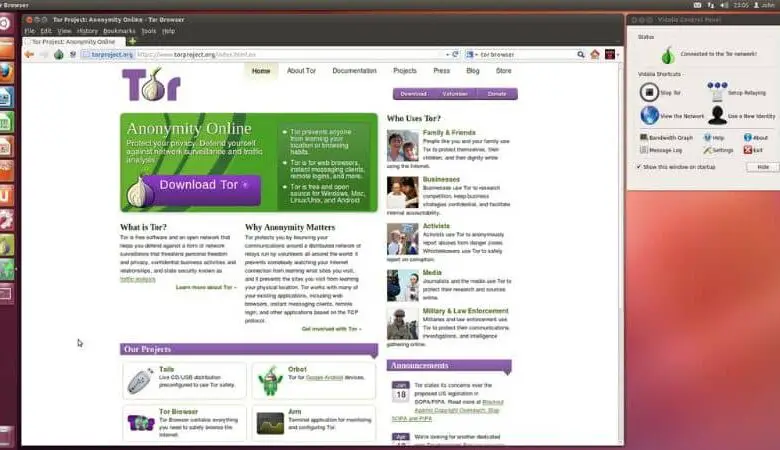This screenshot has height=450, width=780.
Task: Click the Tor Browser project icon
Action: [141, 423]
